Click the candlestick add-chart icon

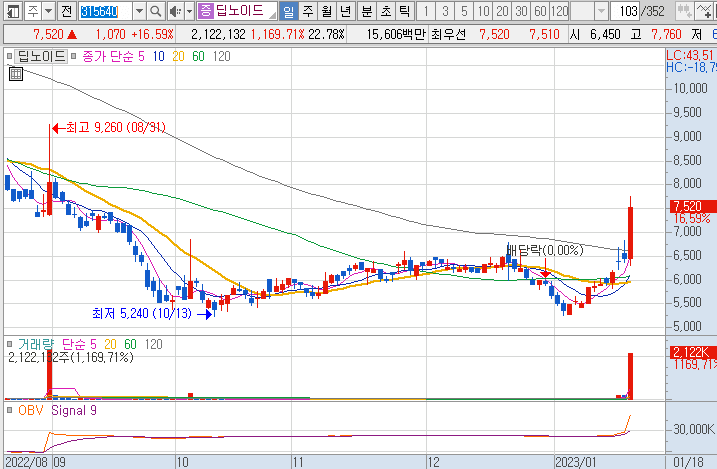[685, 11]
